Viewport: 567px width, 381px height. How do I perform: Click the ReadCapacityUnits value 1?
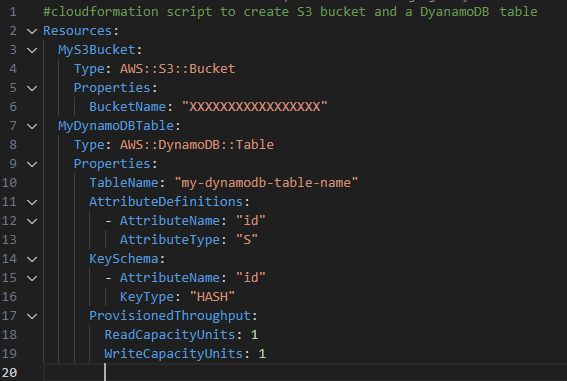[255, 335]
